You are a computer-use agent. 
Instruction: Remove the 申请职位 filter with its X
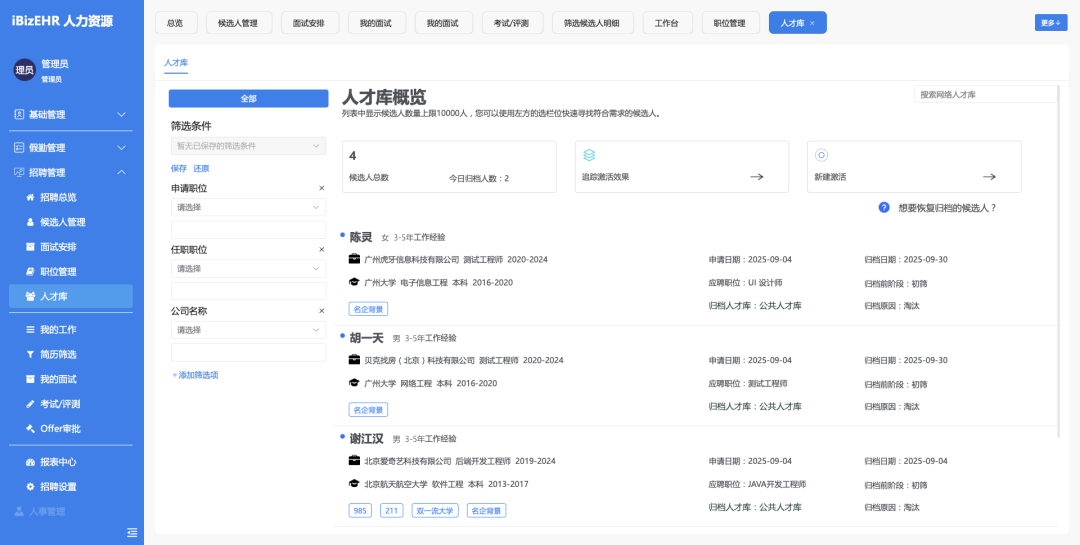tap(322, 188)
